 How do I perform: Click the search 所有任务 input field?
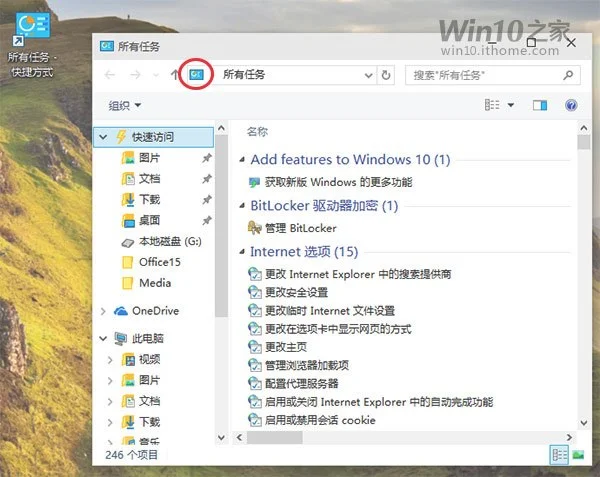(485, 75)
